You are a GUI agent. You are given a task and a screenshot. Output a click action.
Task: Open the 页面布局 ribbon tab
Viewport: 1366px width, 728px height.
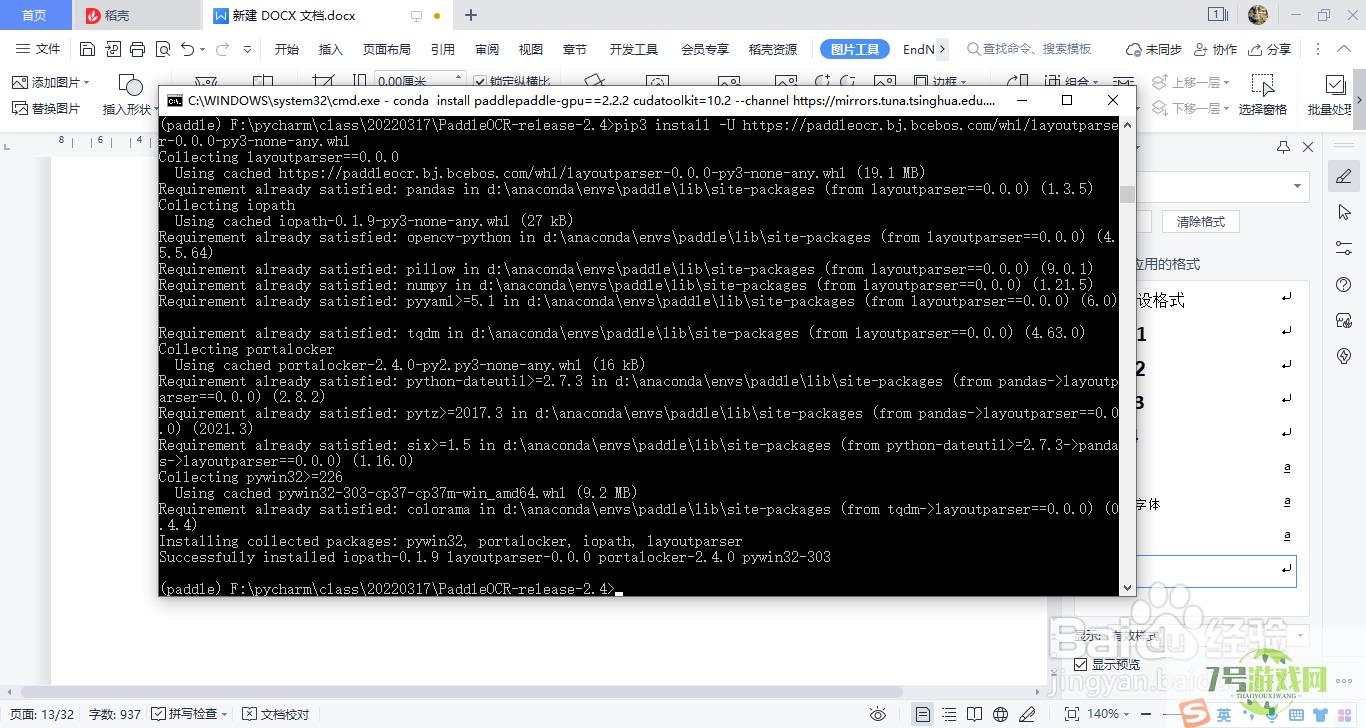pos(386,49)
